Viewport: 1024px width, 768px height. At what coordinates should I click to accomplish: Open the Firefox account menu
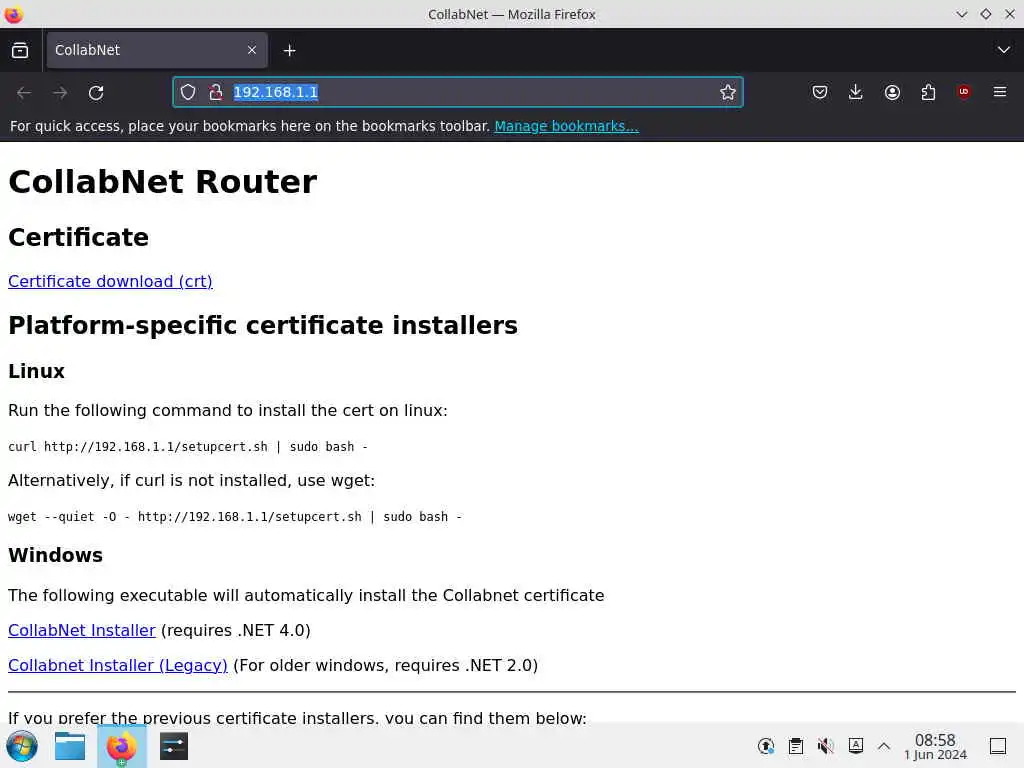892,92
